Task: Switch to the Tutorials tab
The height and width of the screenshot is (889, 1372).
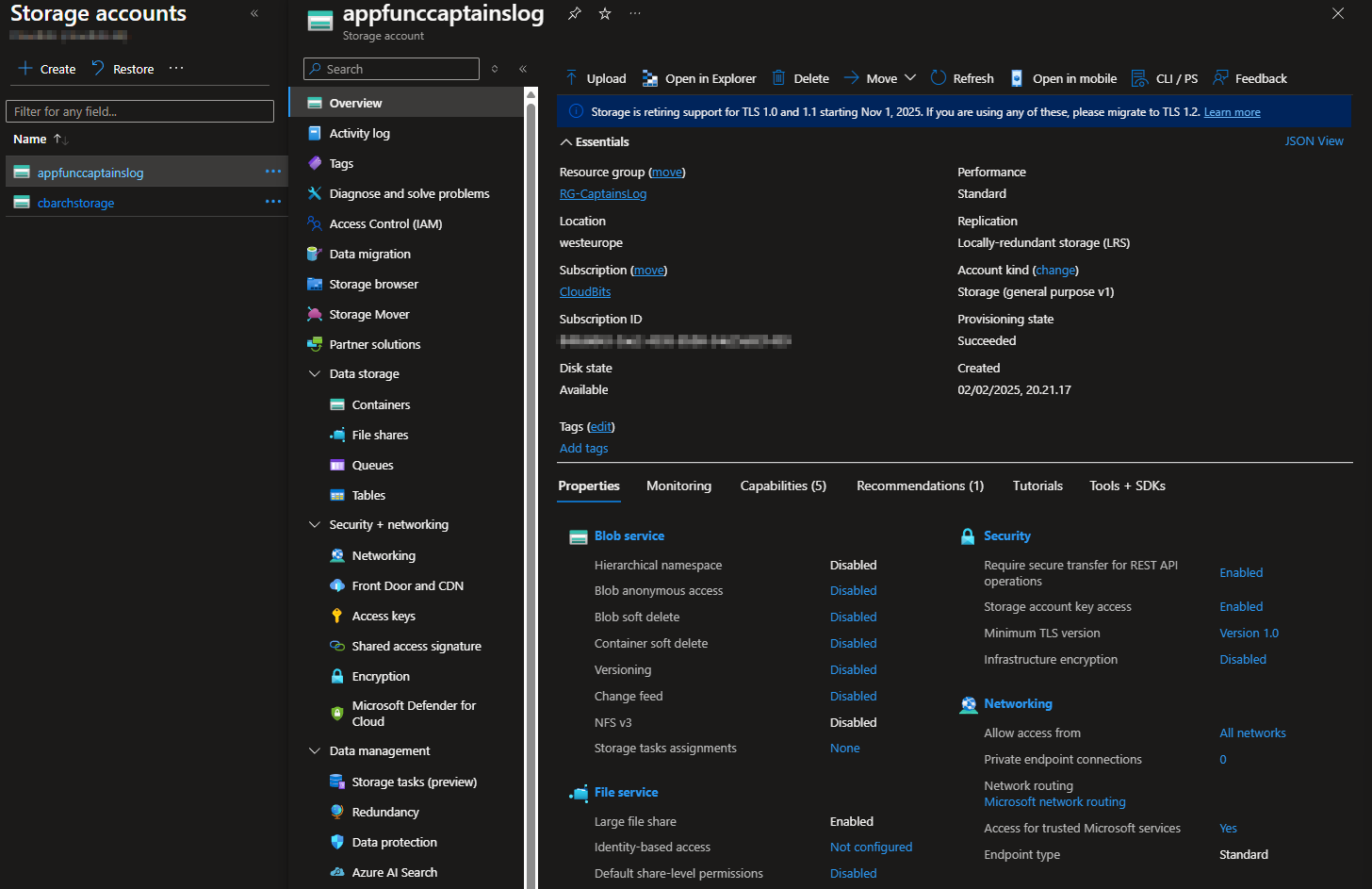Action: tap(1037, 486)
